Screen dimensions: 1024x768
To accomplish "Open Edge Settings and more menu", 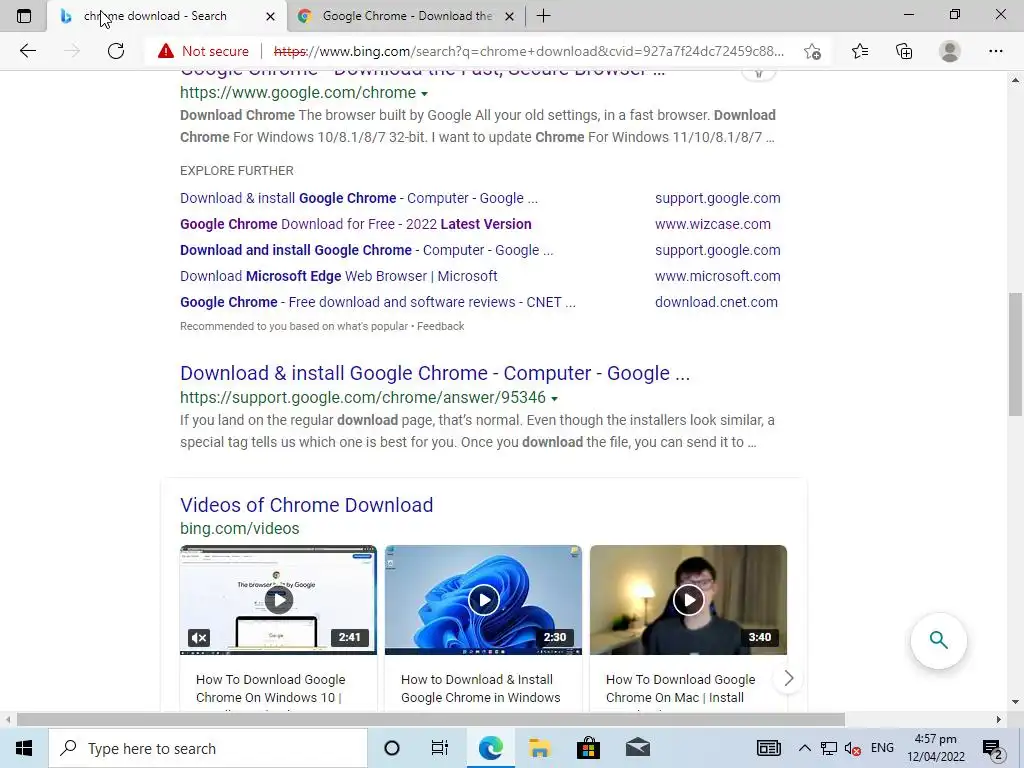I will (995, 51).
